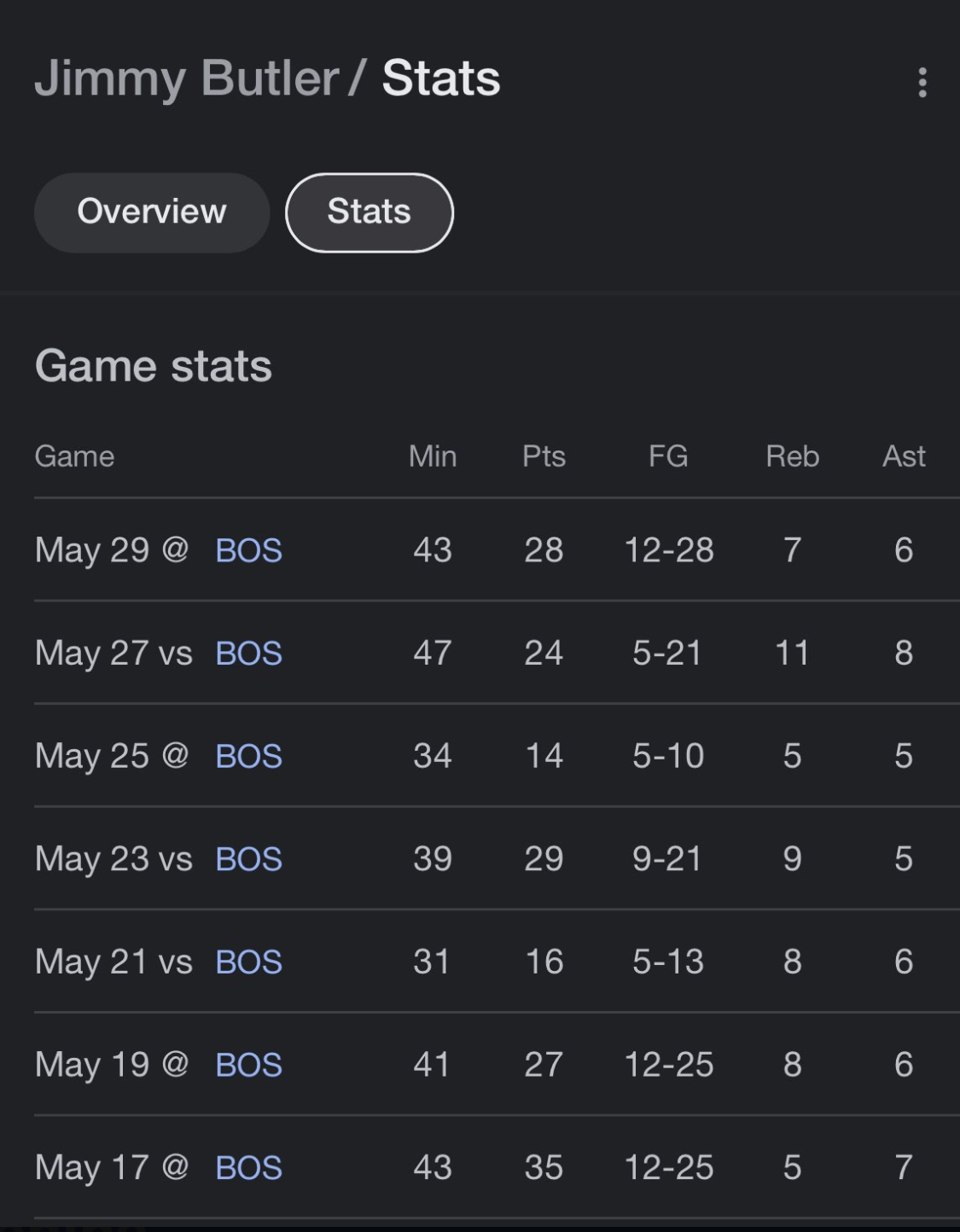Click the Min column header
The image size is (960, 1232).
click(433, 456)
